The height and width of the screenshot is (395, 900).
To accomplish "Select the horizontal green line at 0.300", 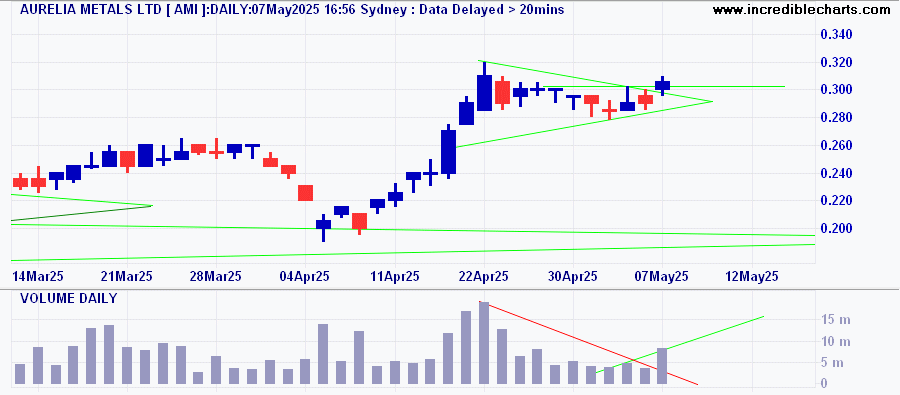I will tap(663, 87).
